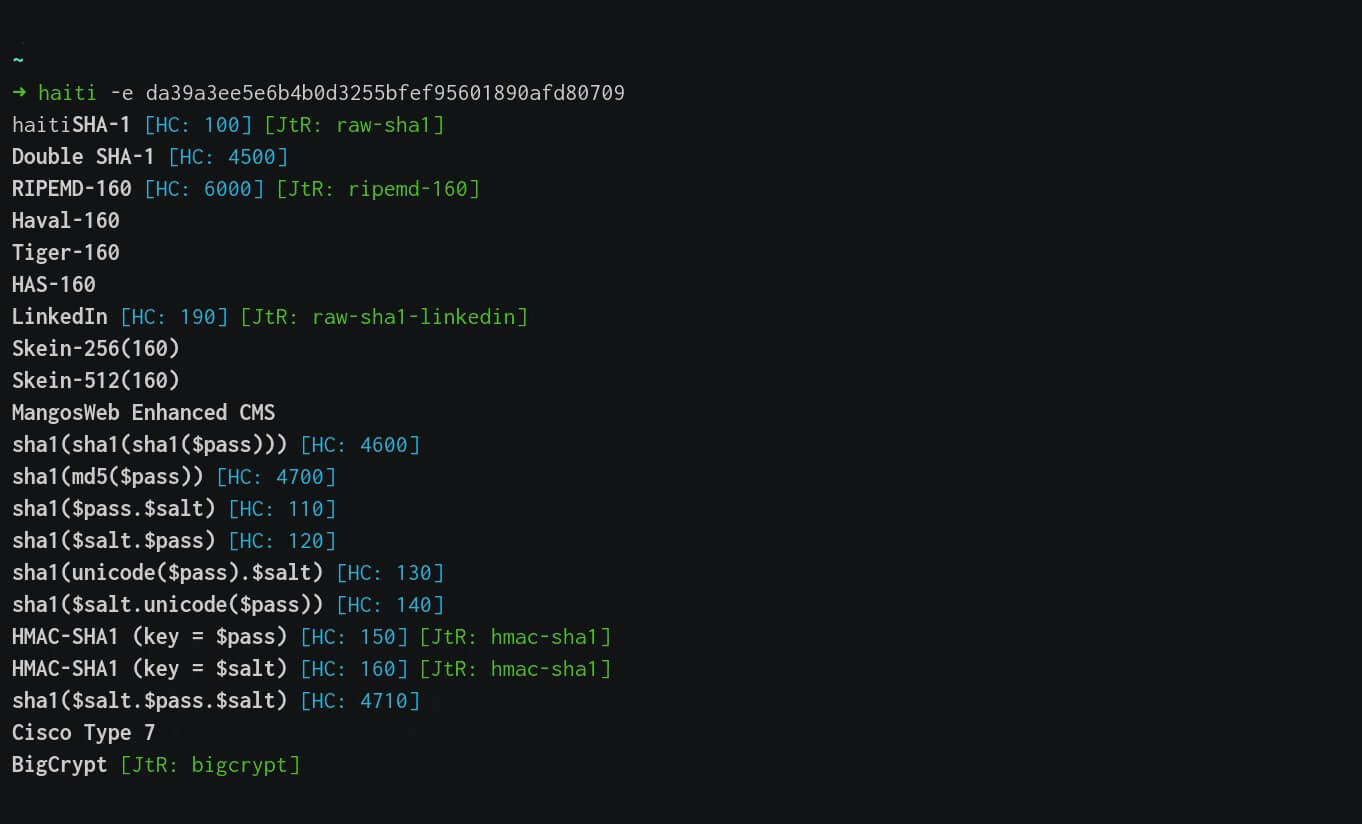
Task: Click the [JtR: raw-sha1-linkedin] tag
Action: (384, 317)
